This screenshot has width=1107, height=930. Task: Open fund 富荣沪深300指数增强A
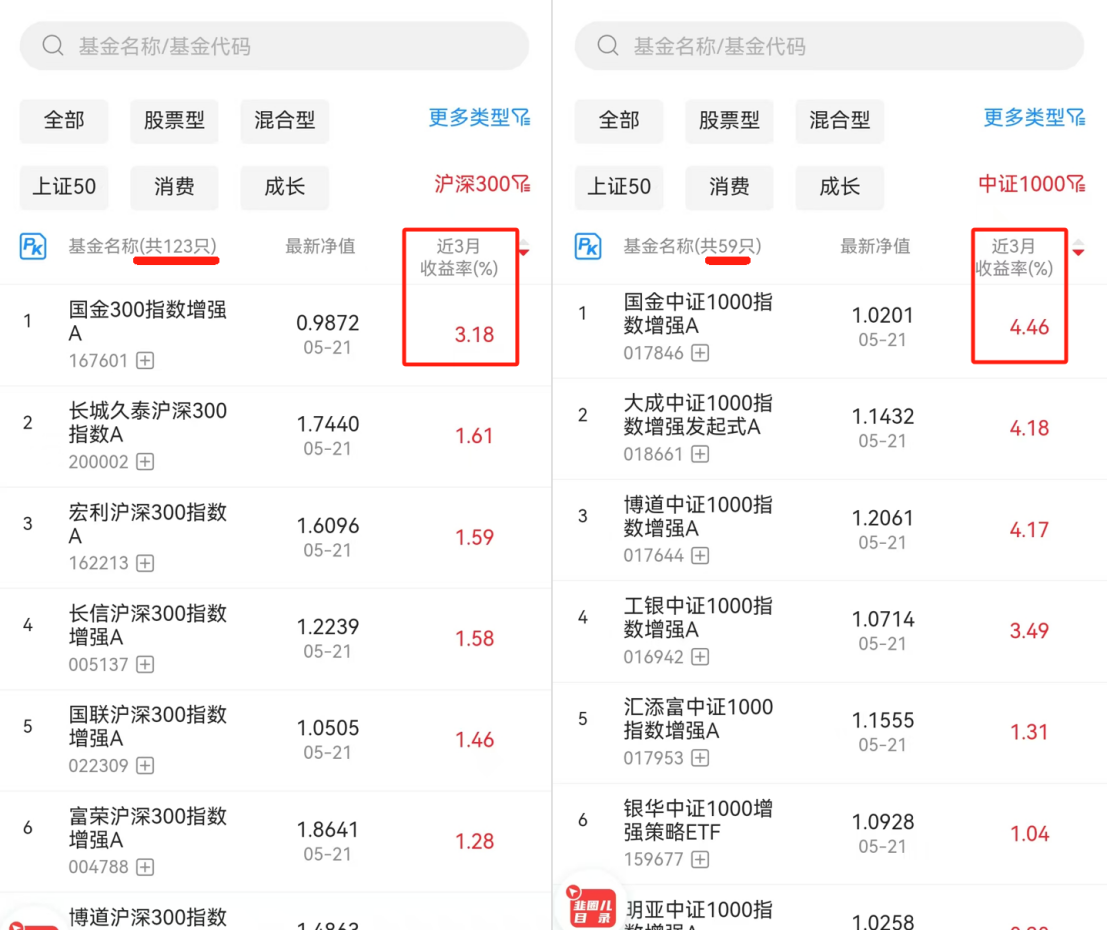click(x=148, y=828)
